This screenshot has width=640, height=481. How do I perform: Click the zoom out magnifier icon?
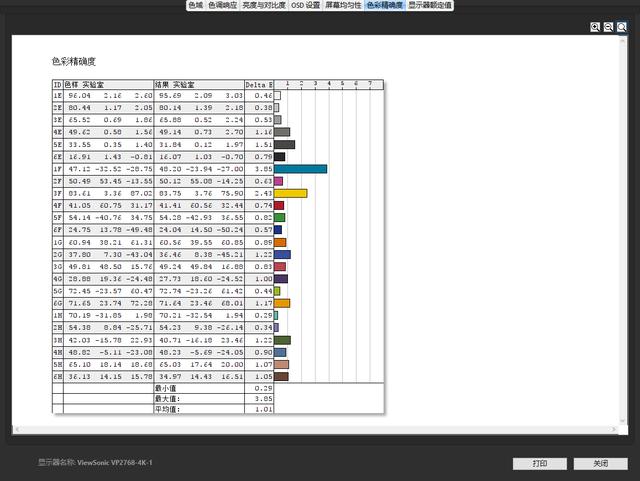click(x=608, y=27)
